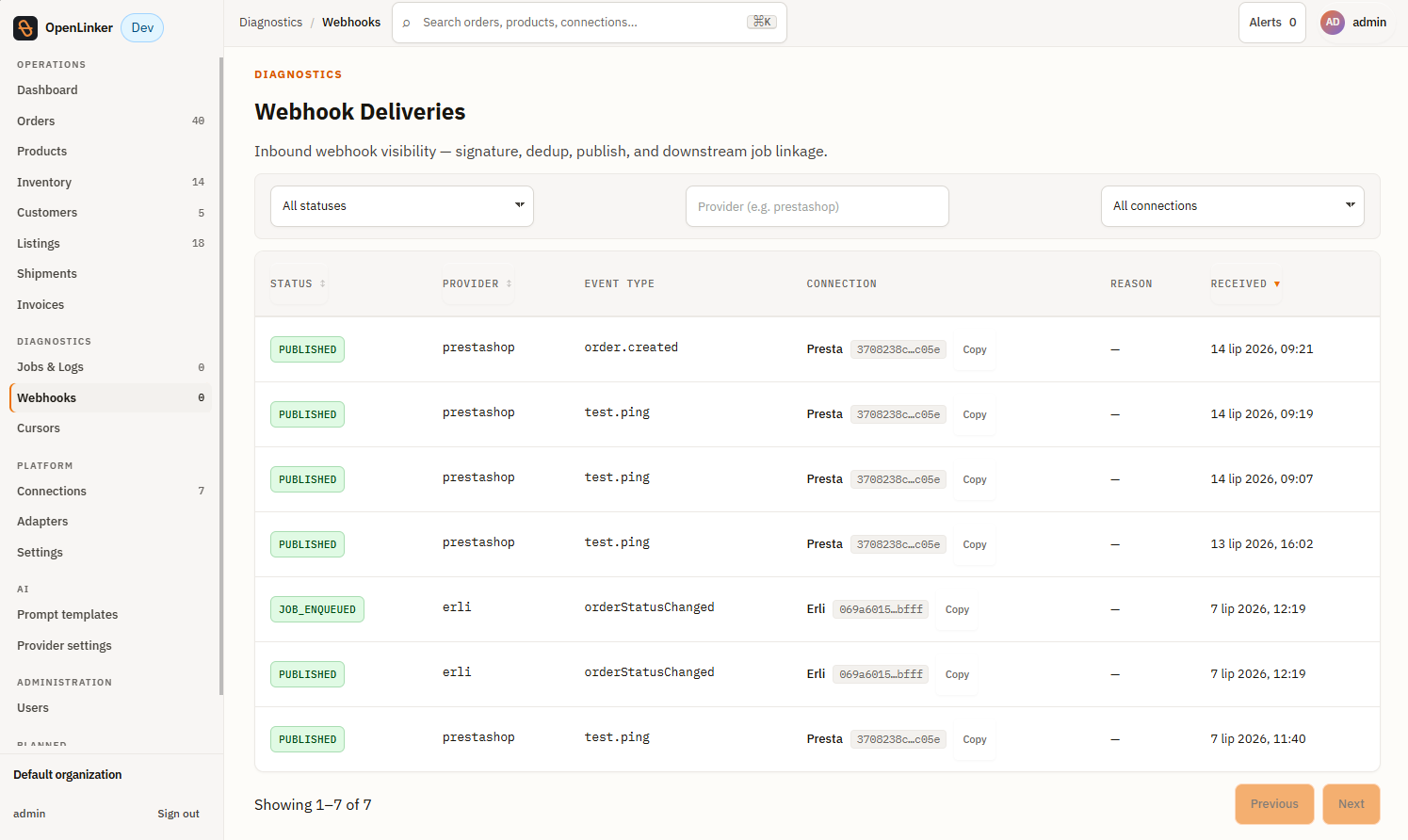The image size is (1408, 840).
Task: Click the Previous page button
Action: (x=1274, y=804)
